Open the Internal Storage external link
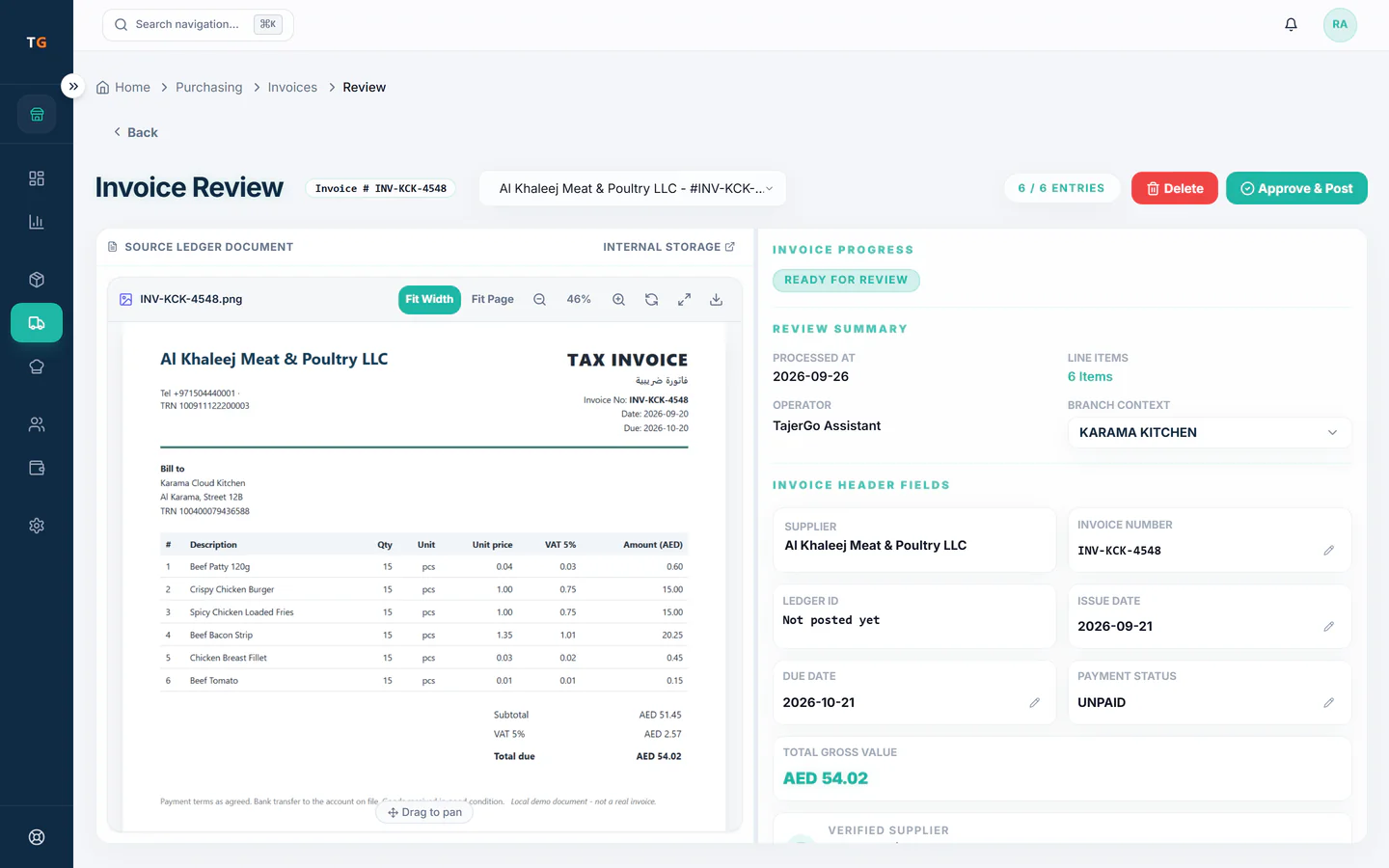 [x=669, y=247]
